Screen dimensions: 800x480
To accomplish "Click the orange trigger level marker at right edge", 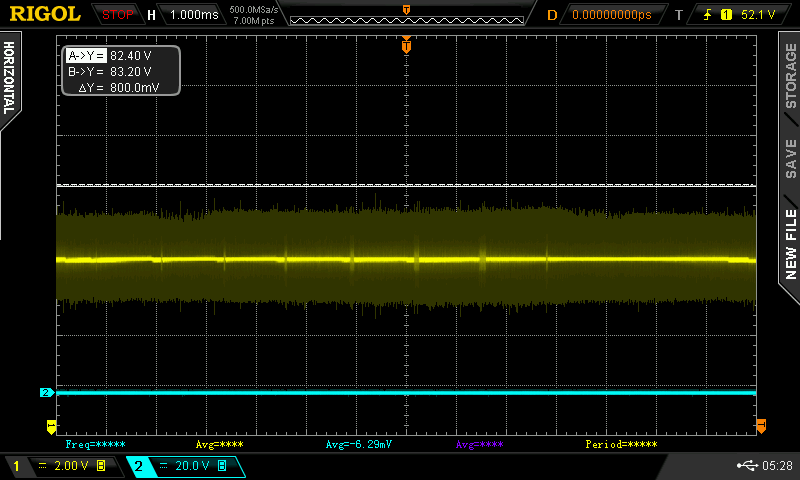I will click(x=761, y=426).
